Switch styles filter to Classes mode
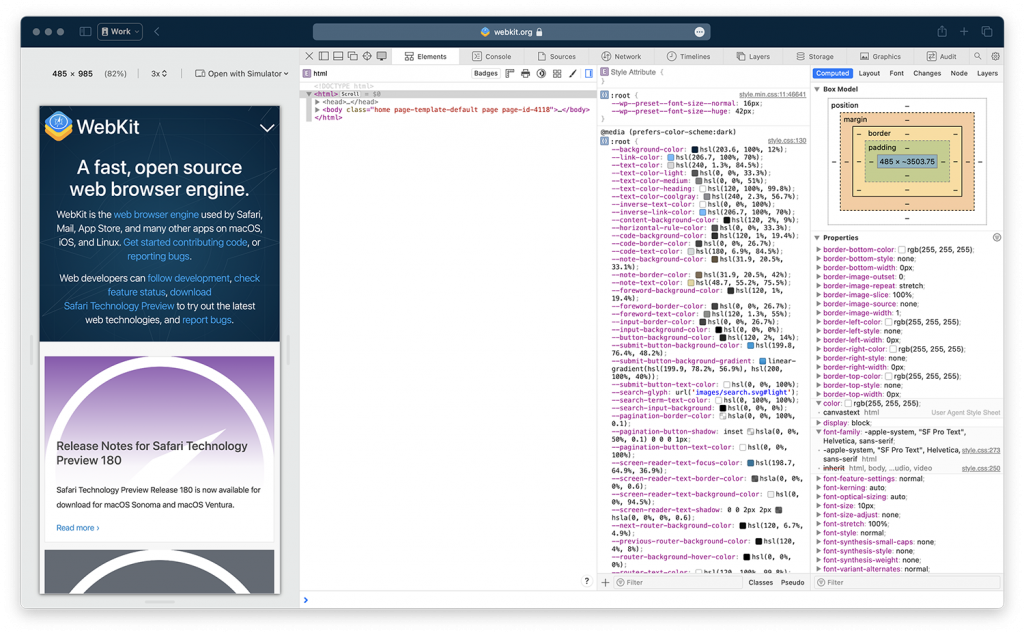1024x633 pixels. [x=761, y=581]
